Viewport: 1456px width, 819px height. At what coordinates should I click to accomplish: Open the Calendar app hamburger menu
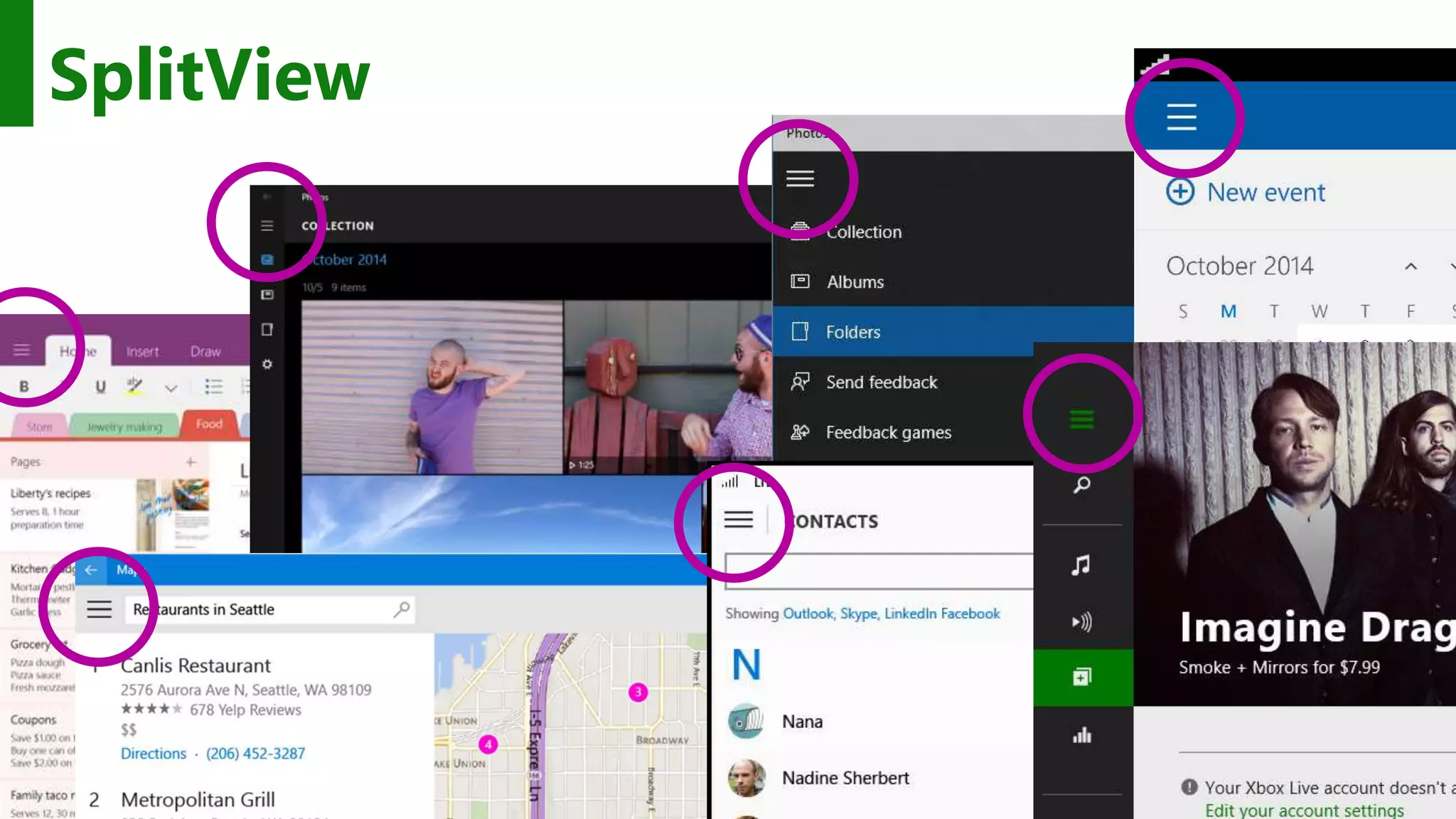pyautogui.click(x=1182, y=117)
